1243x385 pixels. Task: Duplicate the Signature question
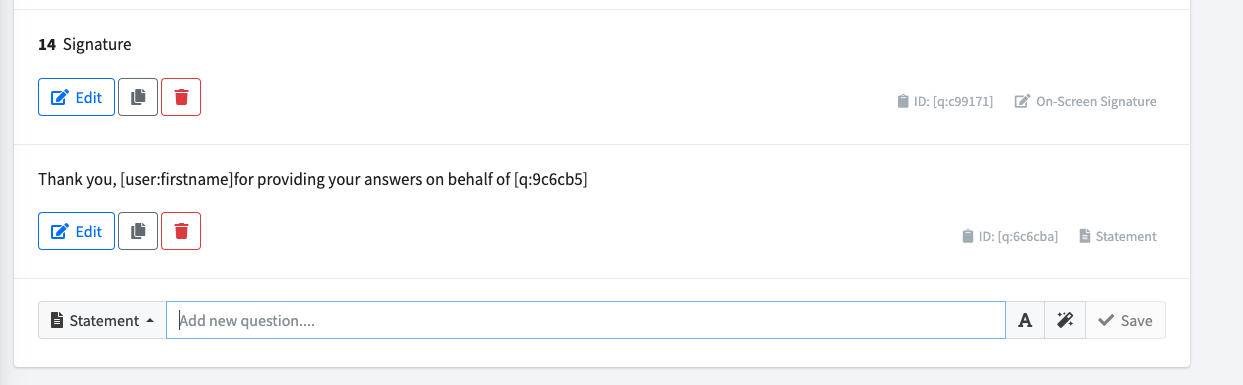click(138, 97)
